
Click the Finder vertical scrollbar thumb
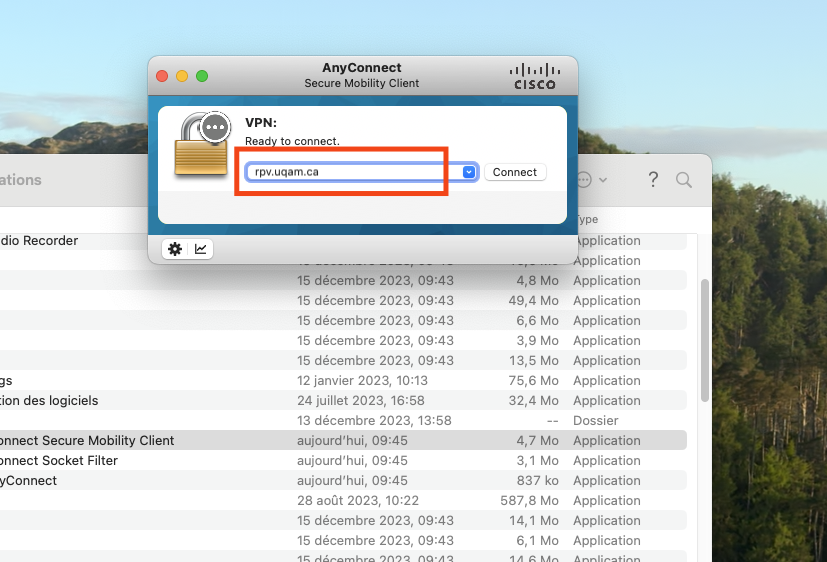pos(705,341)
